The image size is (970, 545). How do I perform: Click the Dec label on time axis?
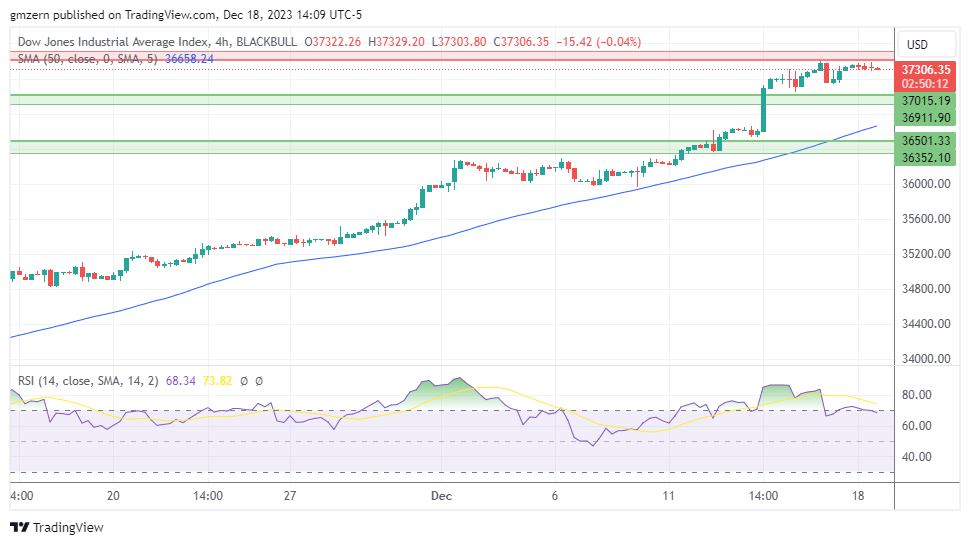pos(442,496)
